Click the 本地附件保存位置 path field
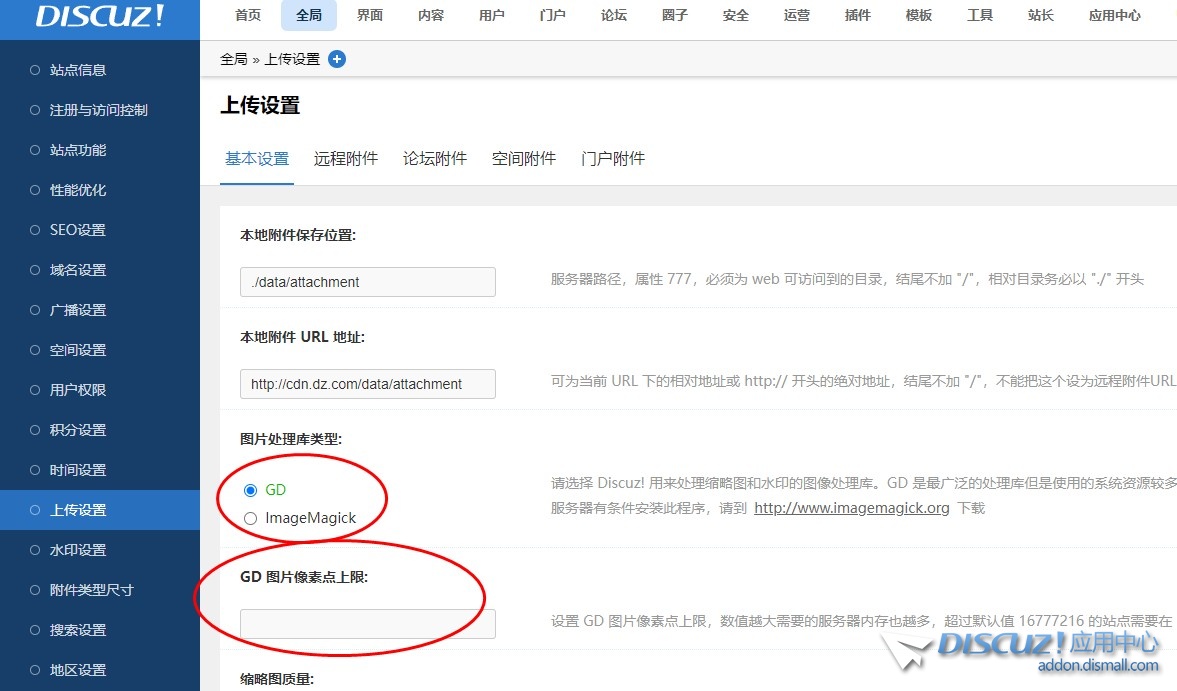The height and width of the screenshot is (691, 1177). [368, 282]
